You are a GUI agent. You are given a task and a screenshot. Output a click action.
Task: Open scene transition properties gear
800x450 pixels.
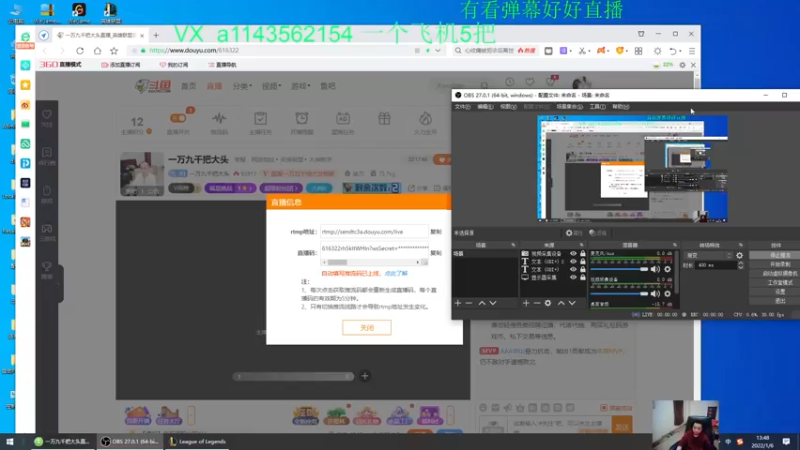tap(739, 255)
